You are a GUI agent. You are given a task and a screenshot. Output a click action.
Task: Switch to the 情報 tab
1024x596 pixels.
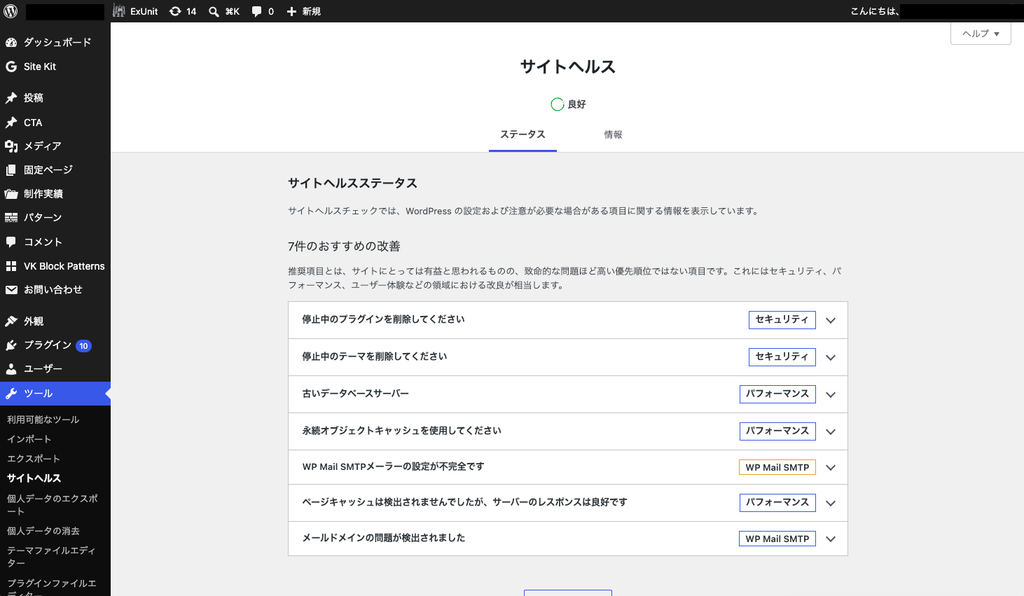pos(613,134)
